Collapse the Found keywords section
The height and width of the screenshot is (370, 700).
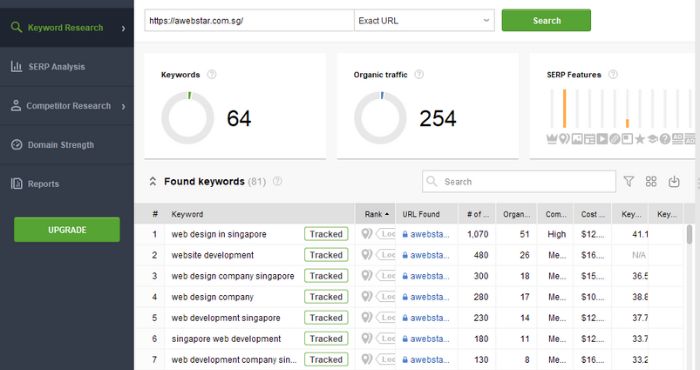tap(153, 181)
